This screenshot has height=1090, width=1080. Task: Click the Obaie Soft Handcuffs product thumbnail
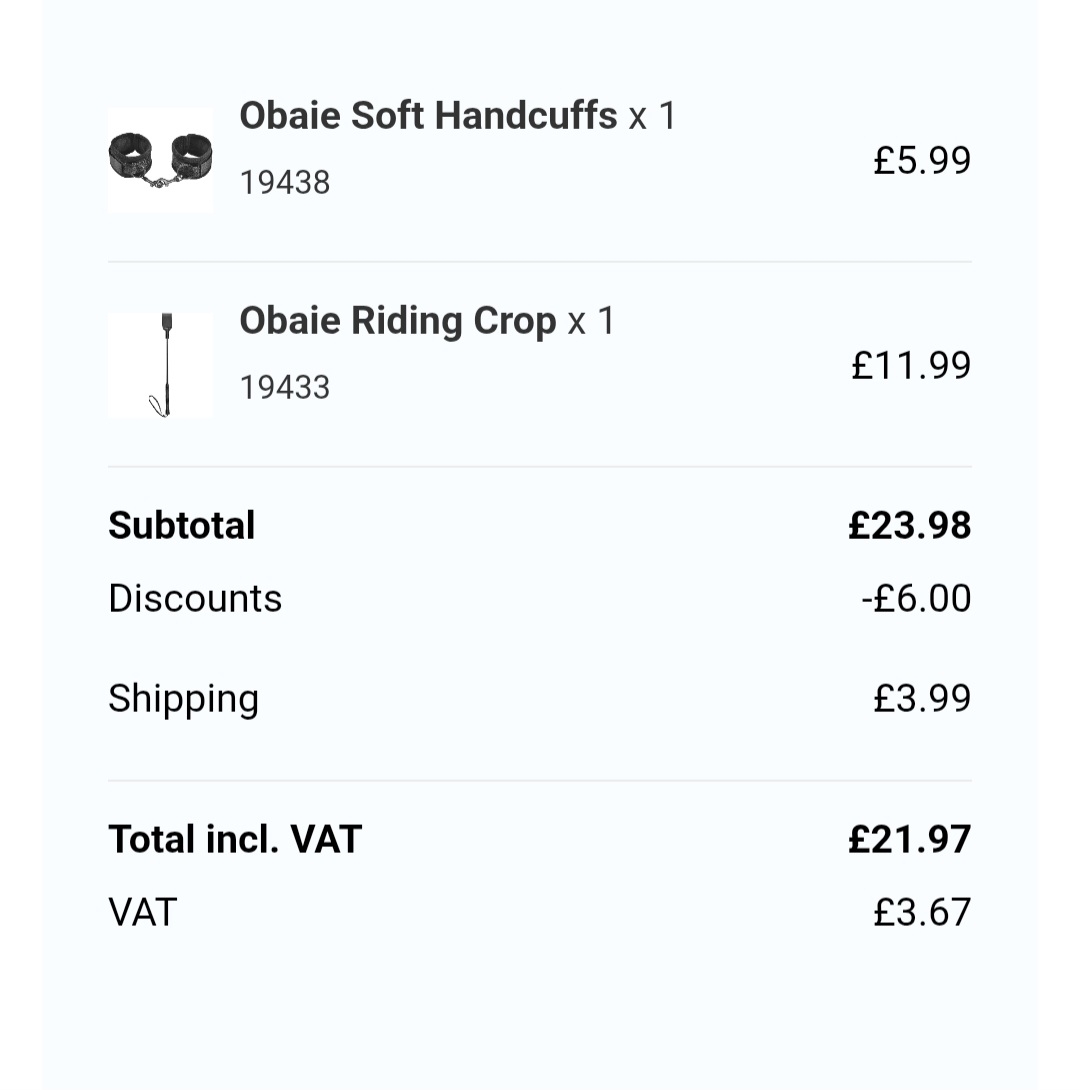click(x=160, y=160)
